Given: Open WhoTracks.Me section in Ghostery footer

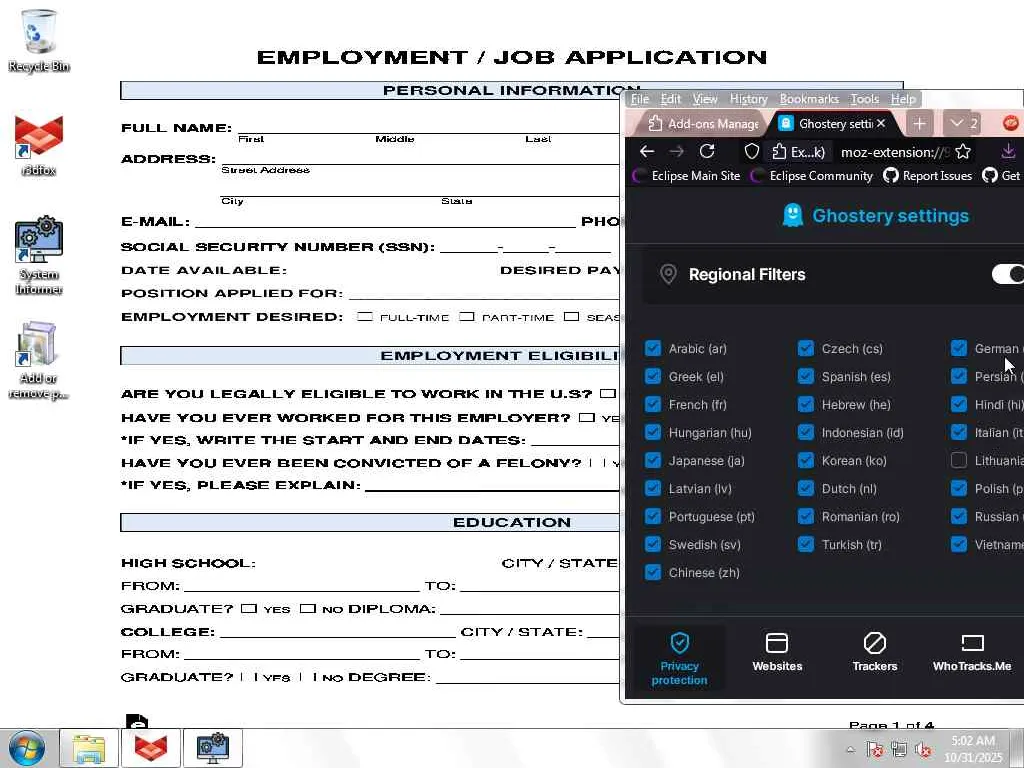Looking at the screenshot, I should (x=972, y=652).
